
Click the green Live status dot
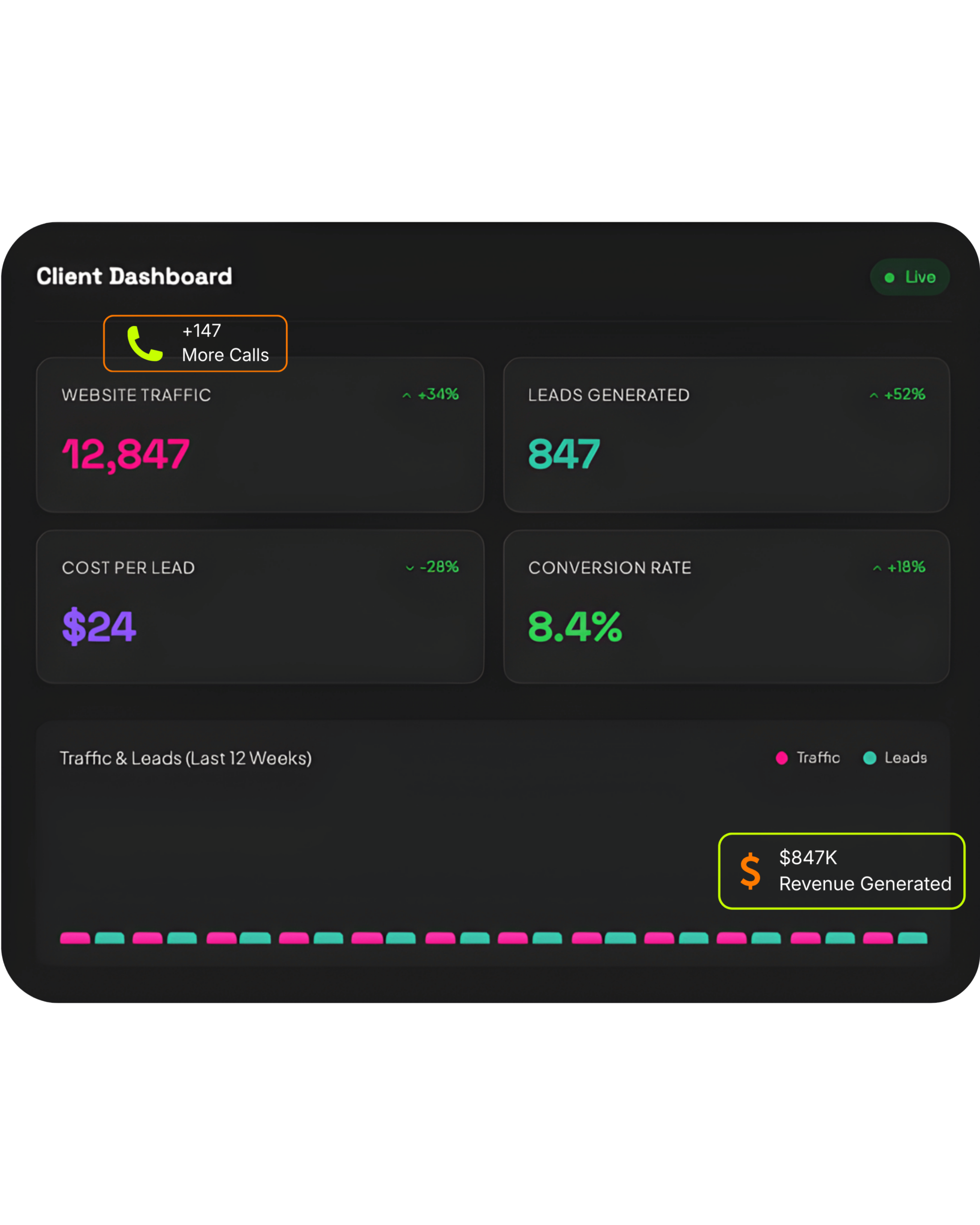click(889, 277)
